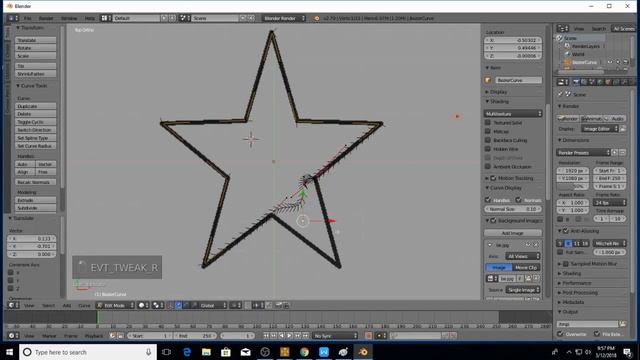The height and width of the screenshot is (360, 640).
Task: Open the Blender Render engine dropdown
Action: pyautogui.click(x=283, y=18)
